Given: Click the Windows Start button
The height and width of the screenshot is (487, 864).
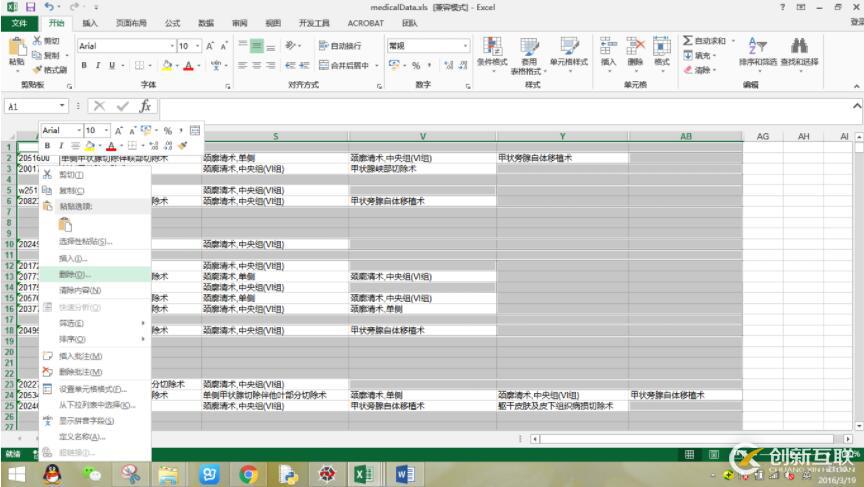Looking at the screenshot, I should (17, 474).
